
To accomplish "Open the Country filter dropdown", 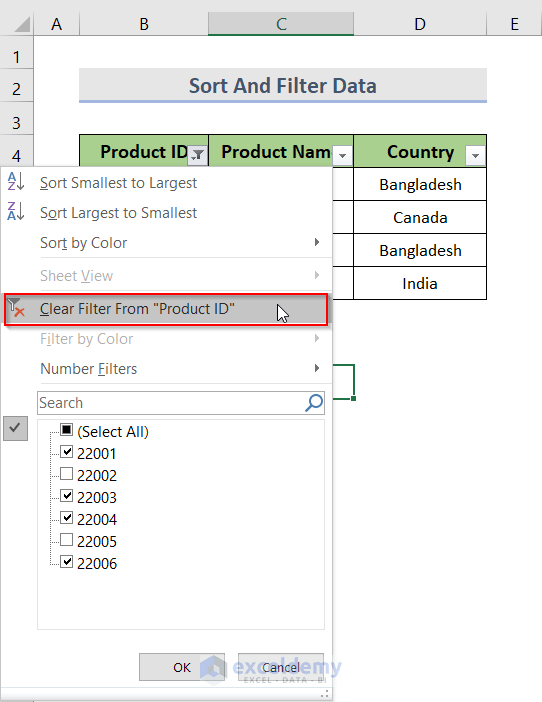I will pos(475,155).
